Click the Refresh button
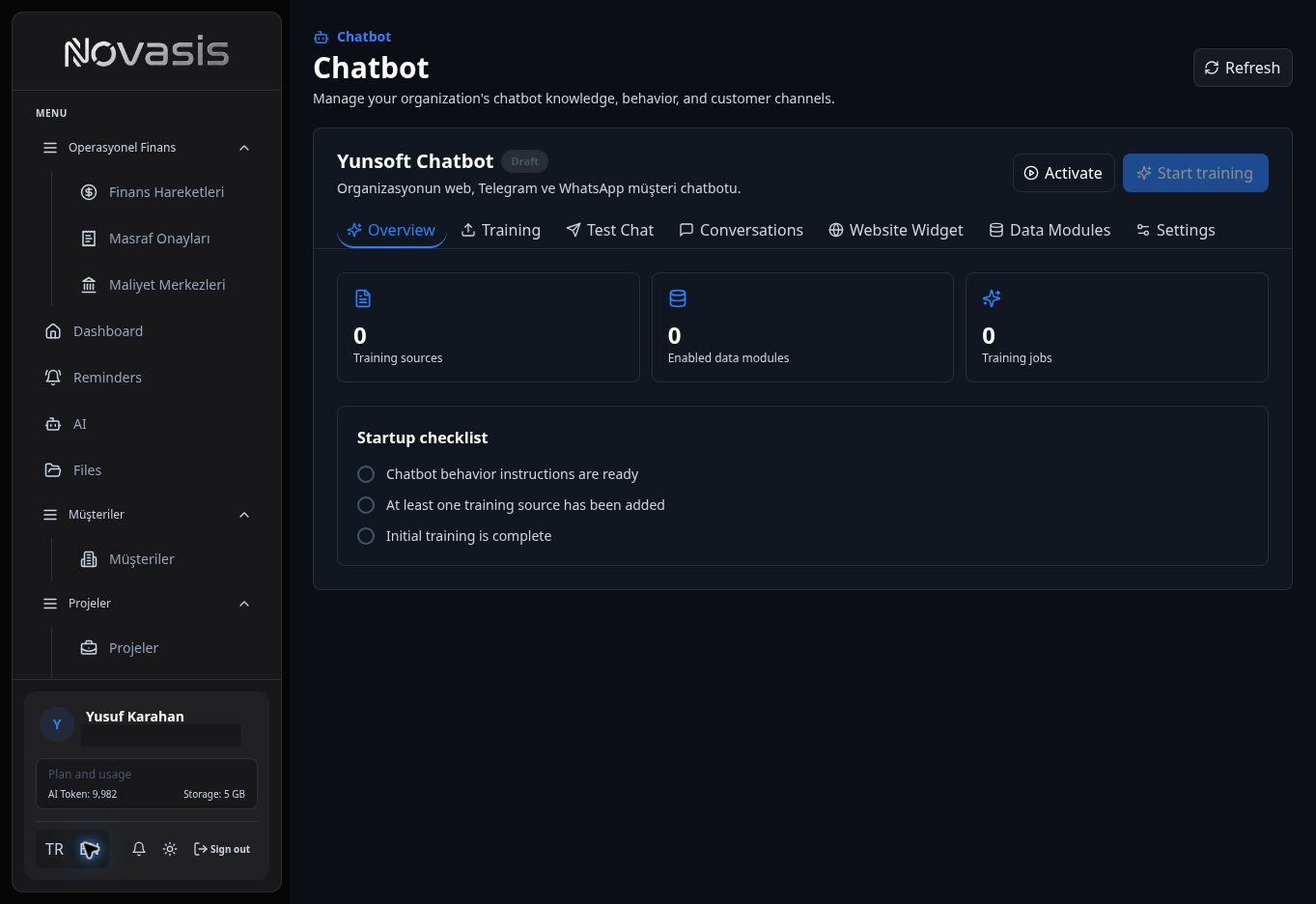Screen dimensions: 1316x904 pyautogui.click(x=1243, y=68)
